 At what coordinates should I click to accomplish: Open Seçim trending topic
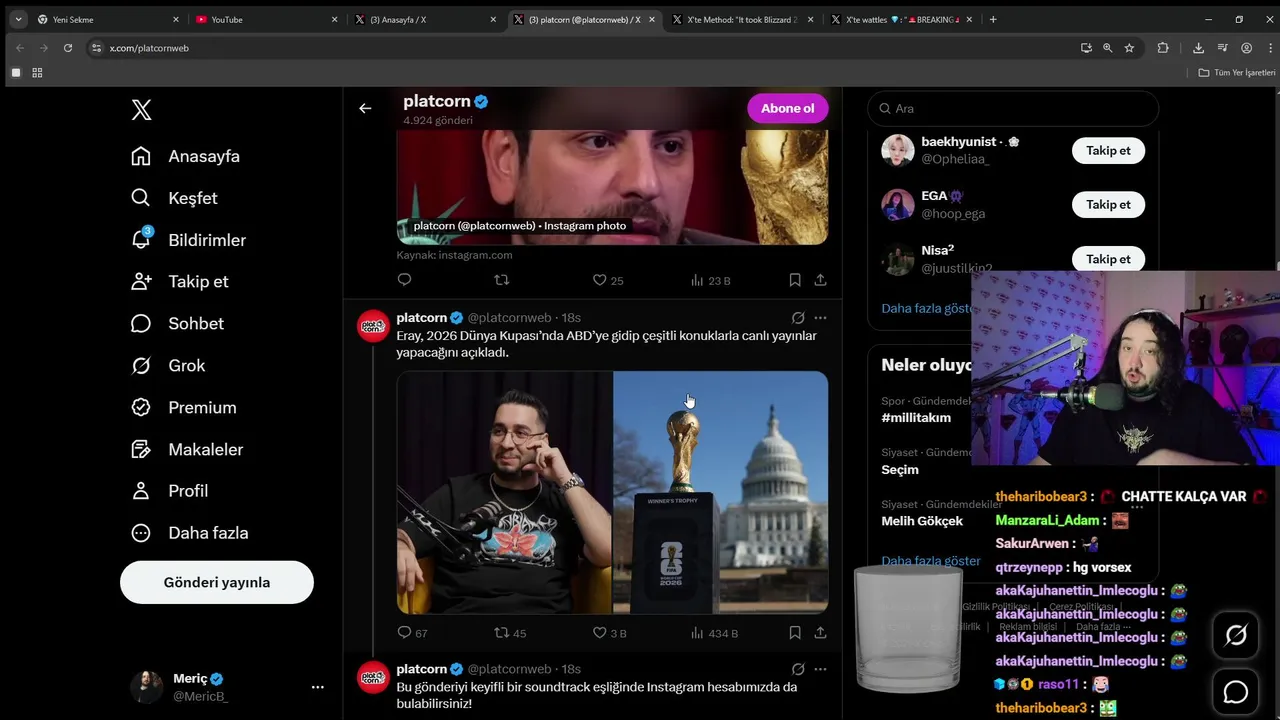(x=900, y=469)
